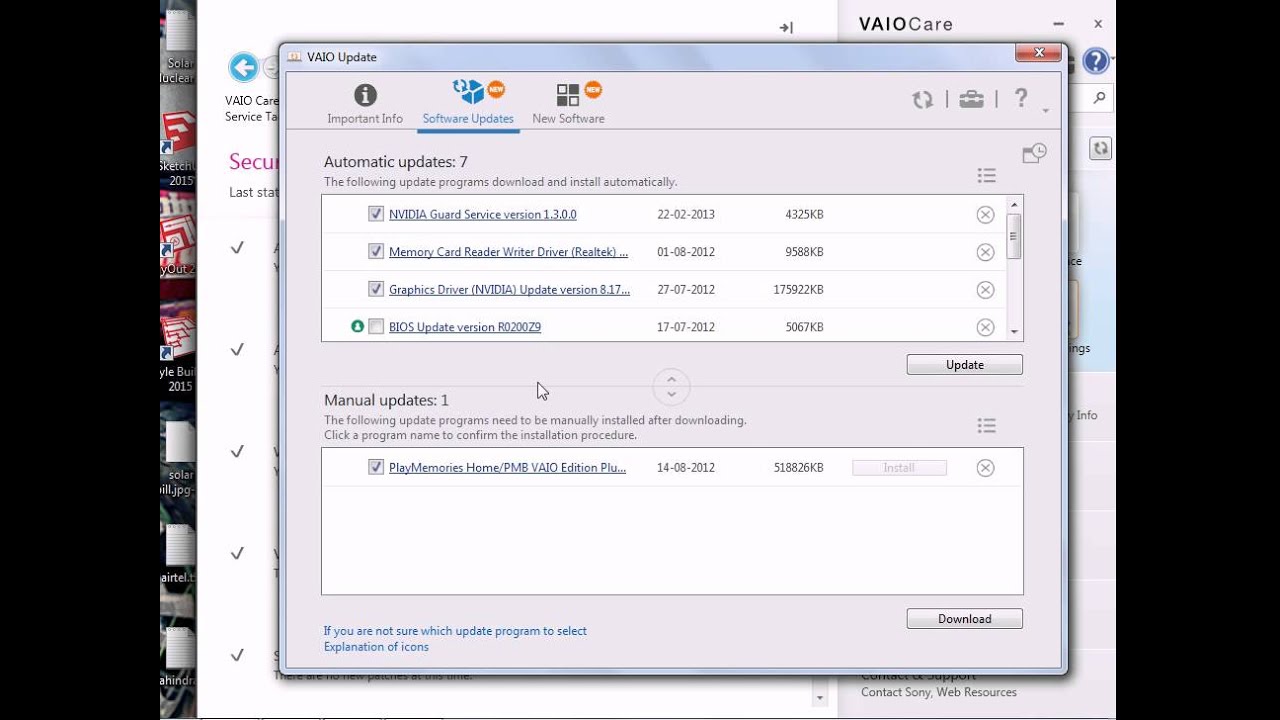Viewport: 1280px width, 720px height.
Task: Remove Memory Card Reader Writer Driver with its X icon
Action: pyautogui.click(x=985, y=252)
